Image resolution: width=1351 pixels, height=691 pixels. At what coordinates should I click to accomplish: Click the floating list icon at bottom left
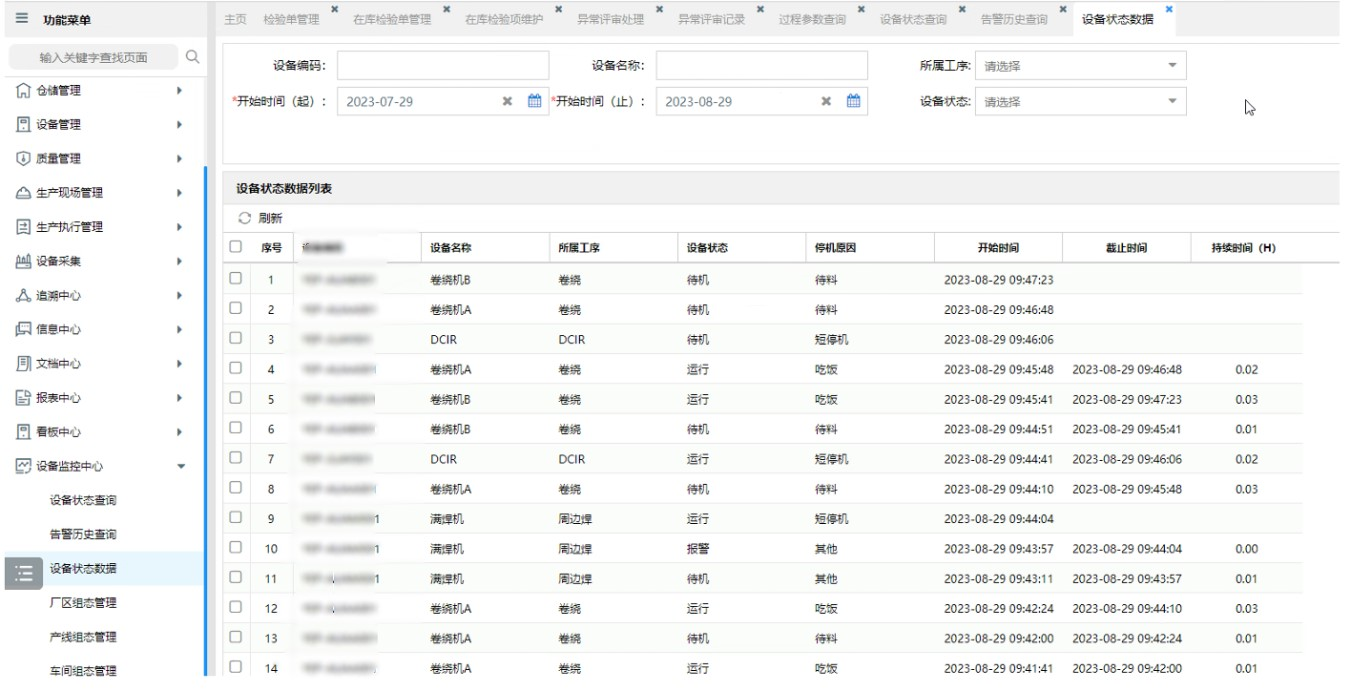(25, 573)
